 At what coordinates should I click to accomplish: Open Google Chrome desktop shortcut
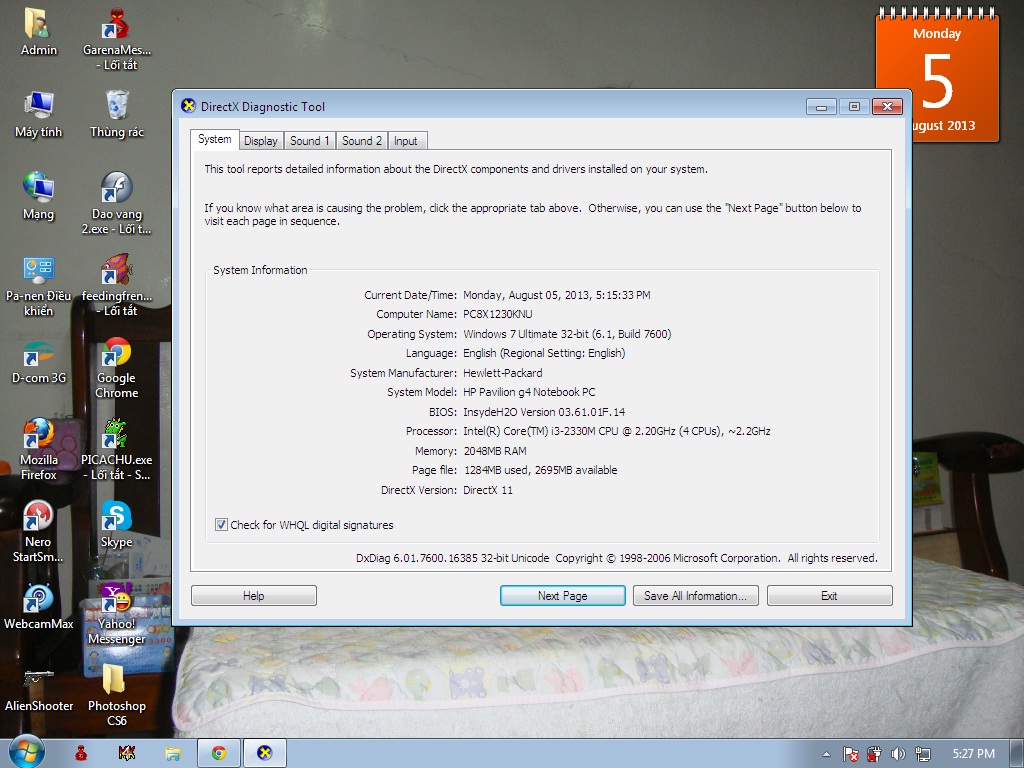coord(116,355)
